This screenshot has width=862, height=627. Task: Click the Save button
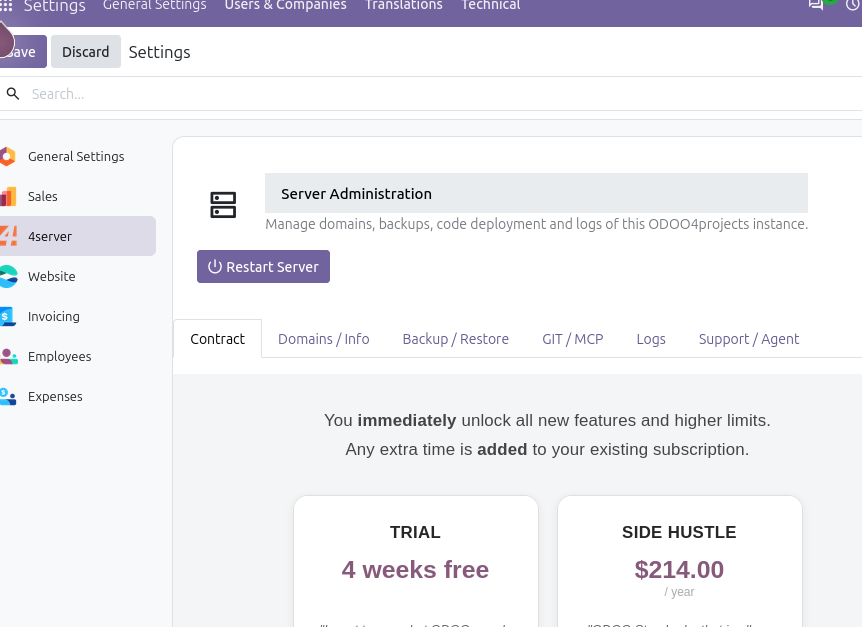[x=23, y=52]
